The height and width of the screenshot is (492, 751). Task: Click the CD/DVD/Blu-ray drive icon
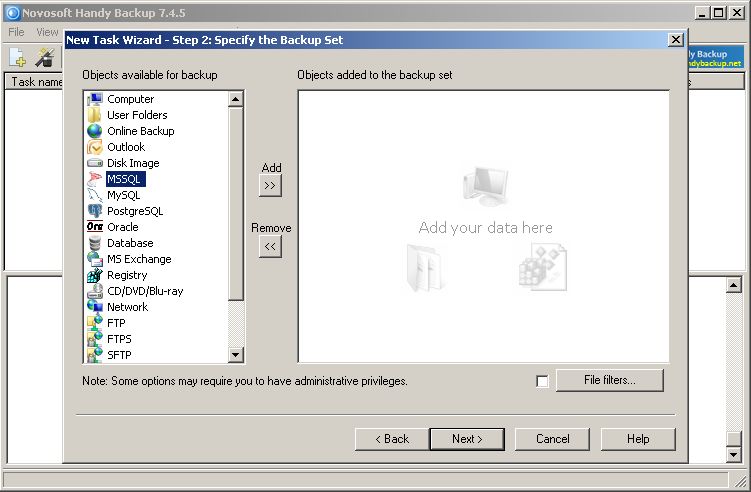point(95,291)
